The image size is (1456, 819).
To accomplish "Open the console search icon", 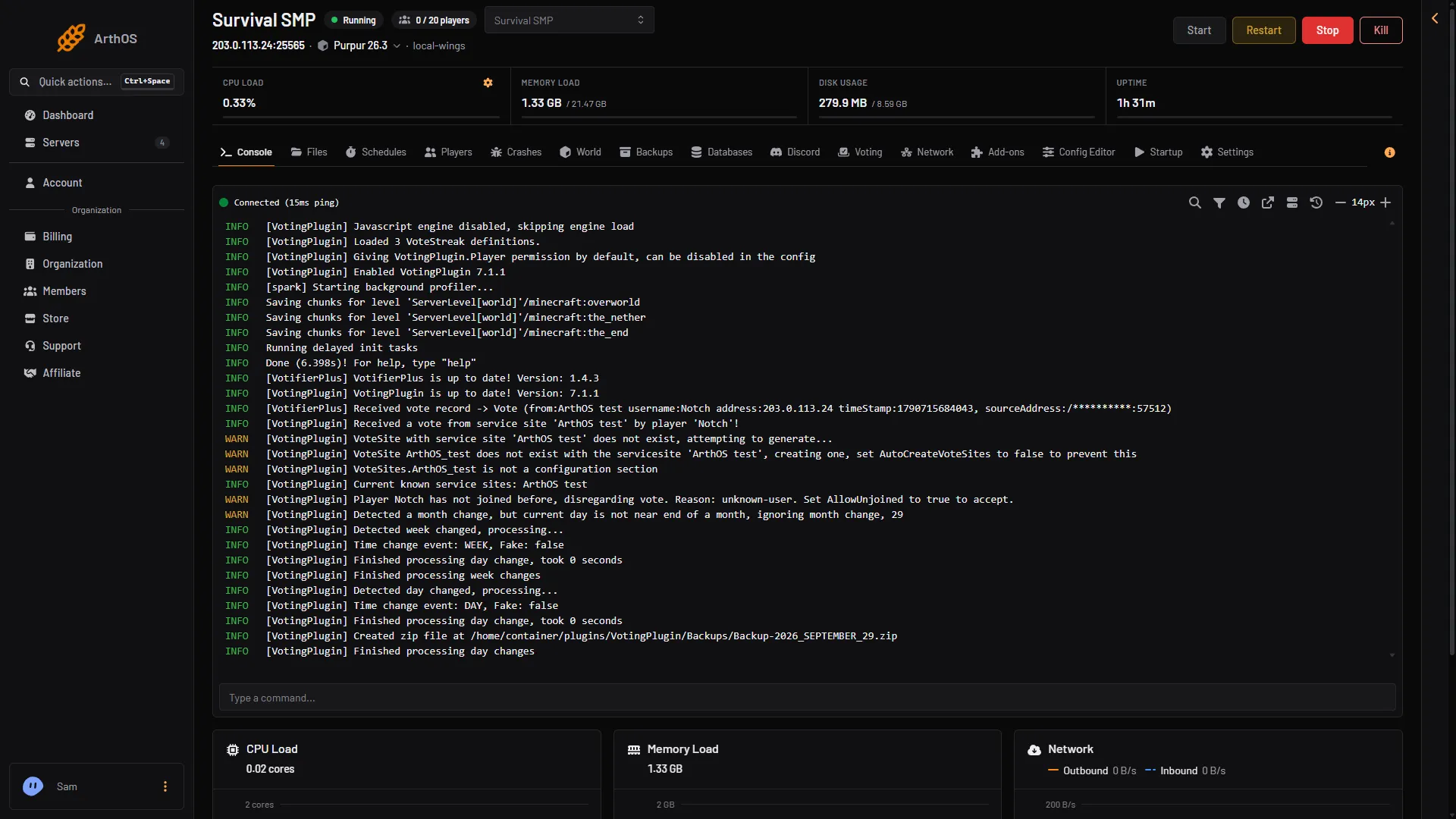I will (1194, 202).
